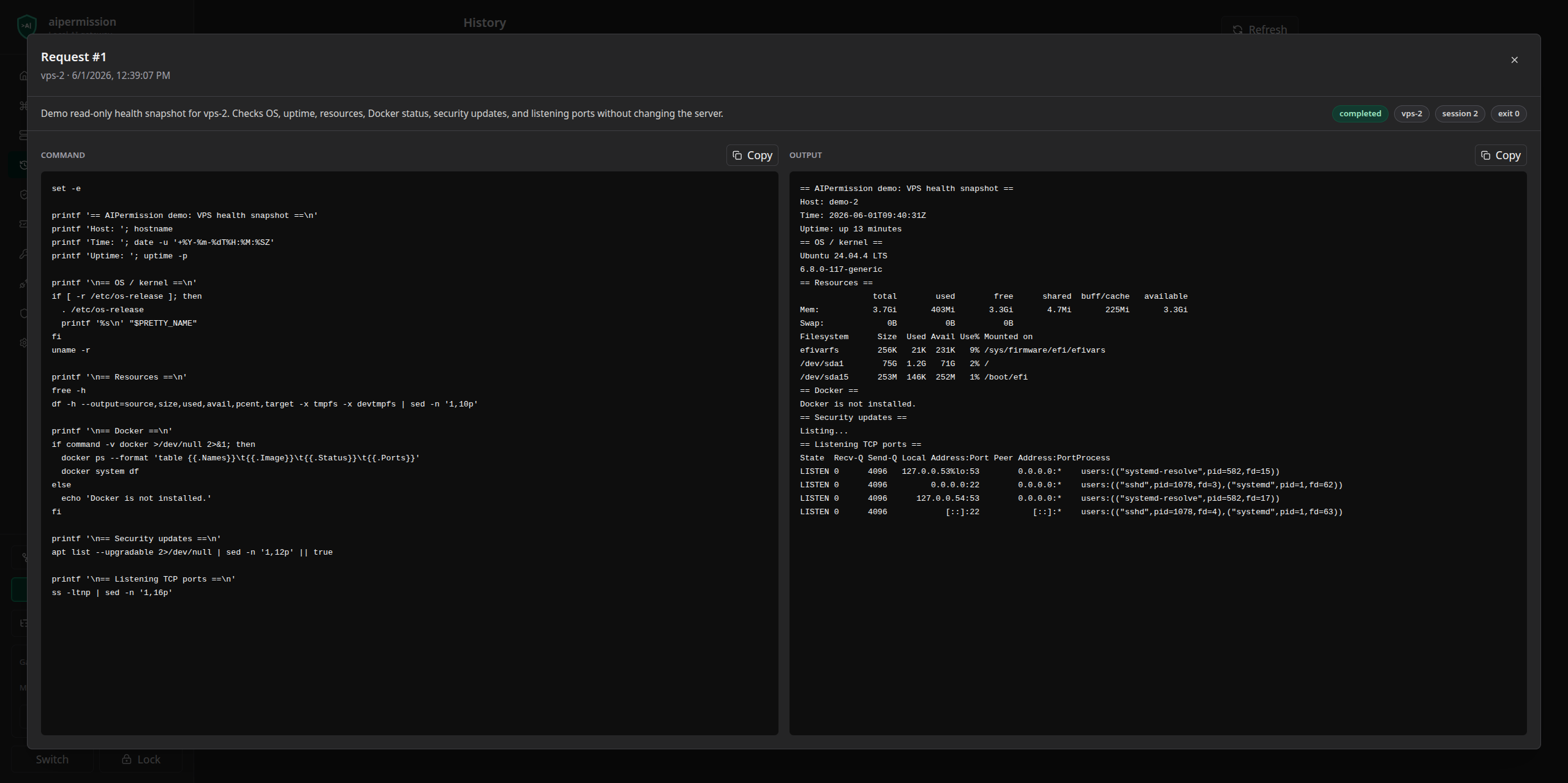The height and width of the screenshot is (783, 1568).
Task: Click the LISTEN row for 127.0.0.54:53
Action: click(1039, 498)
